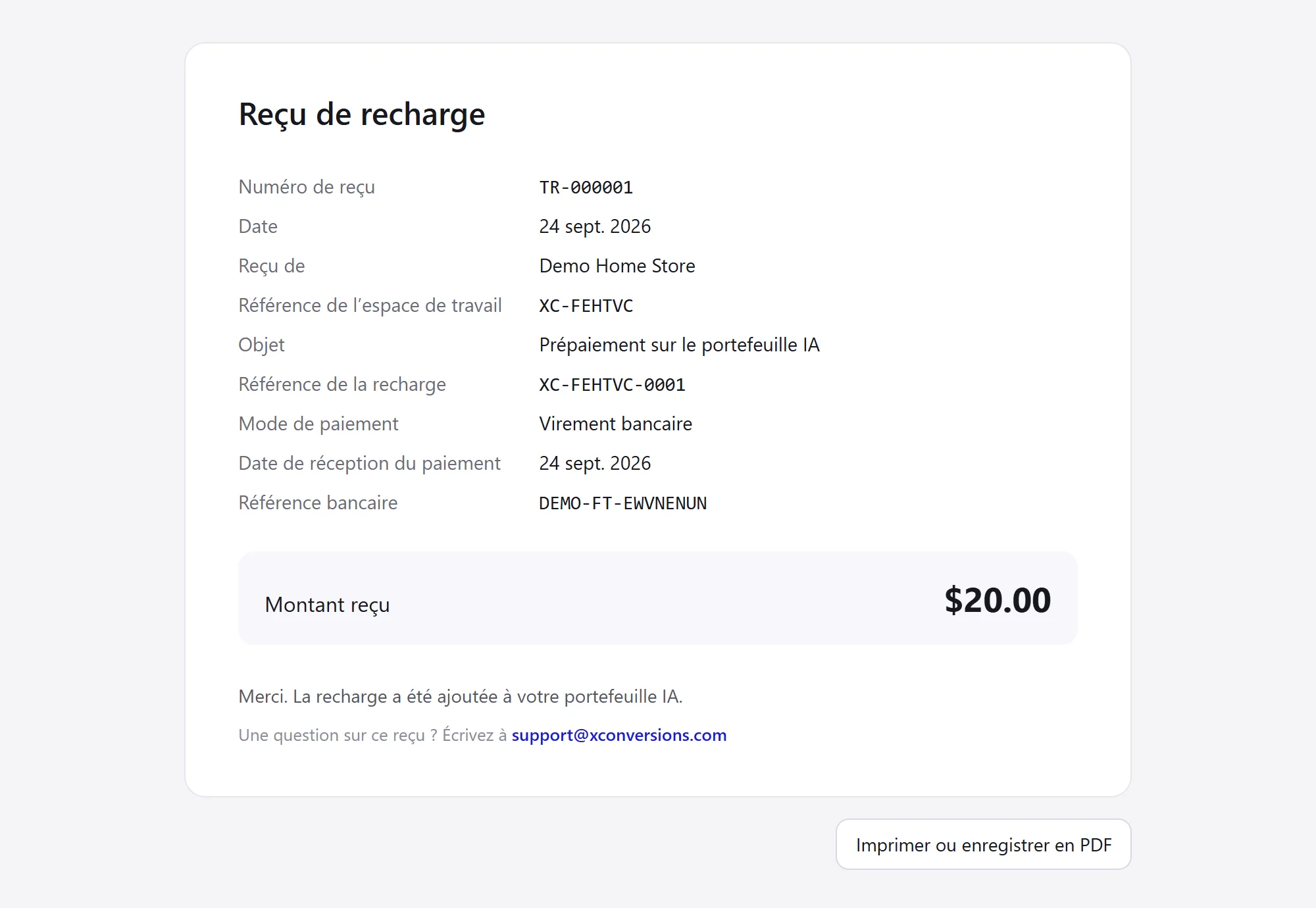Screen dimensions: 1316x908
Task: Select the 'Date de réception du paiement' value
Action: (595, 463)
